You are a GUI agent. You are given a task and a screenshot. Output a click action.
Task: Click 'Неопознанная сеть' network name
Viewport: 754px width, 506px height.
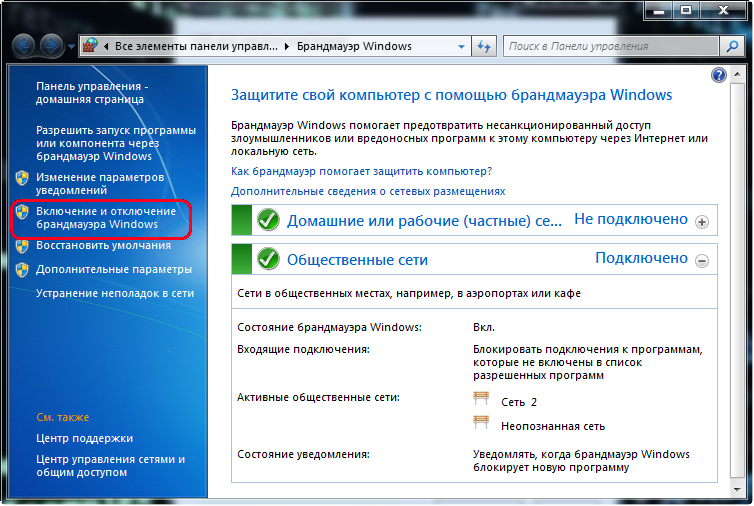click(x=553, y=426)
